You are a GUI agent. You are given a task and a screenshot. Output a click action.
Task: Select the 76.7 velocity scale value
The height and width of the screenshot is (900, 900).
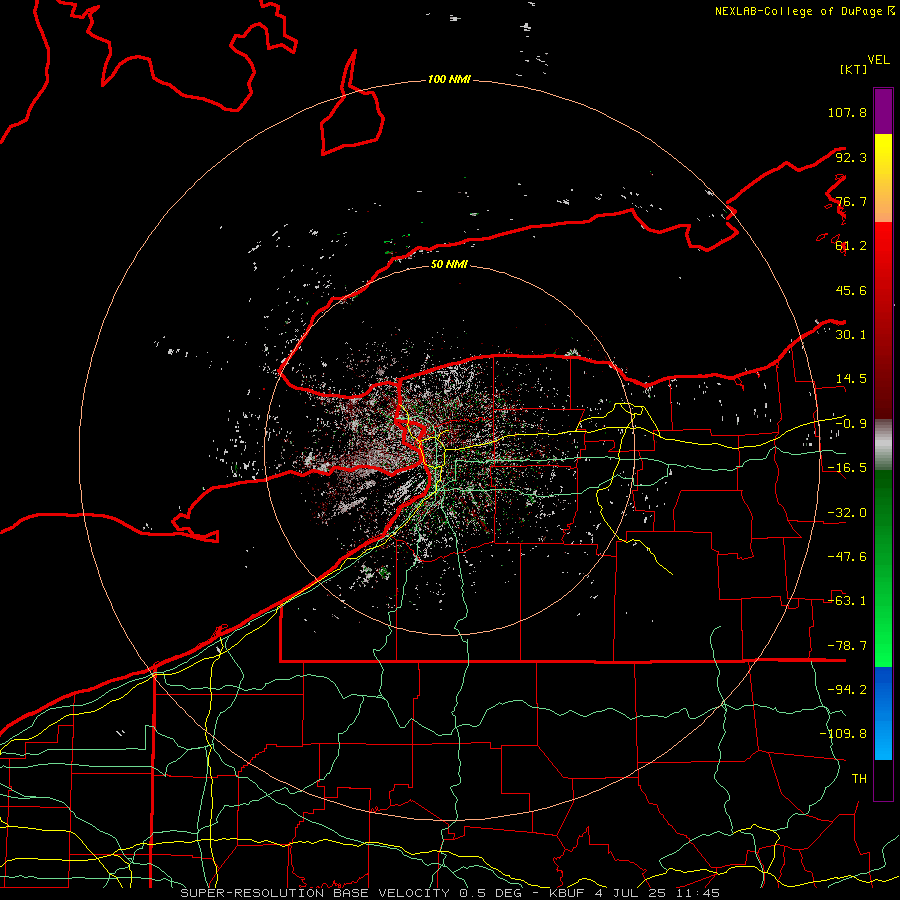click(x=851, y=201)
